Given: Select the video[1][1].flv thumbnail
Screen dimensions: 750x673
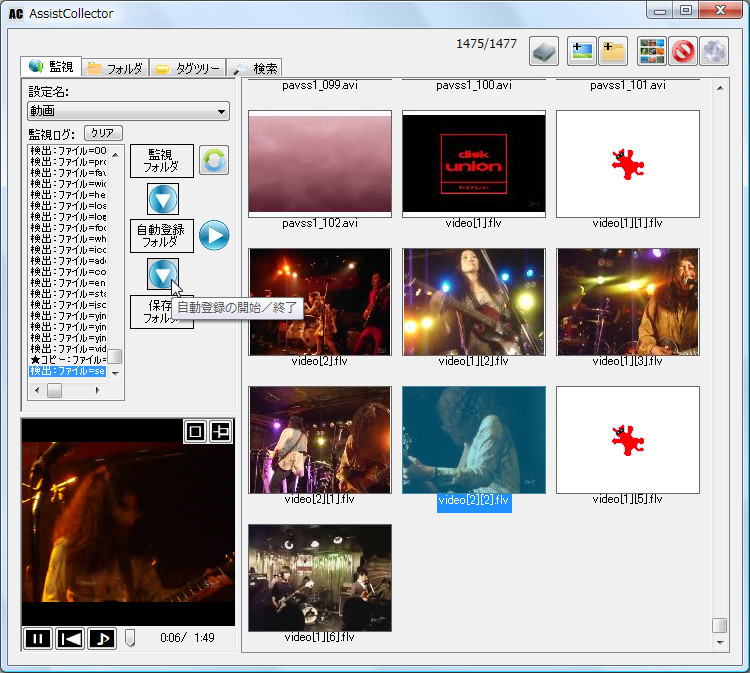Looking at the screenshot, I should click(x=628, y=164).
